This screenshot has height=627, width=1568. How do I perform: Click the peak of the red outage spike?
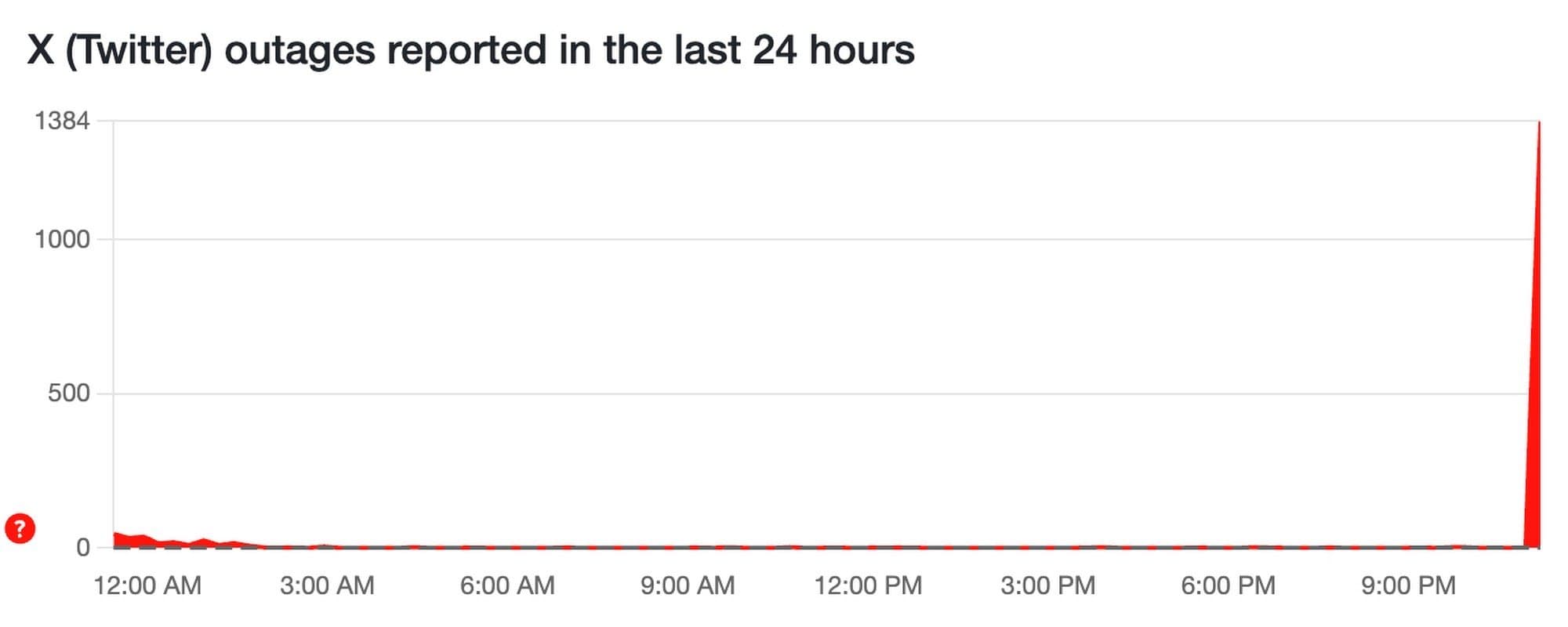(1539, 124)
